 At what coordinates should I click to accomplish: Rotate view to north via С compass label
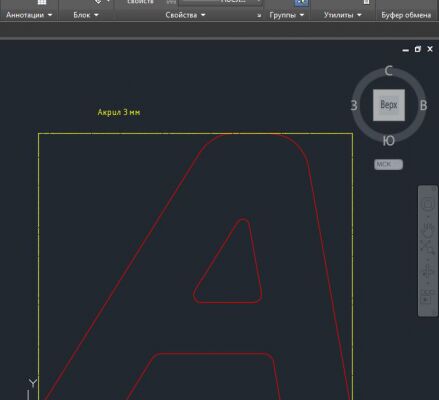389,71
